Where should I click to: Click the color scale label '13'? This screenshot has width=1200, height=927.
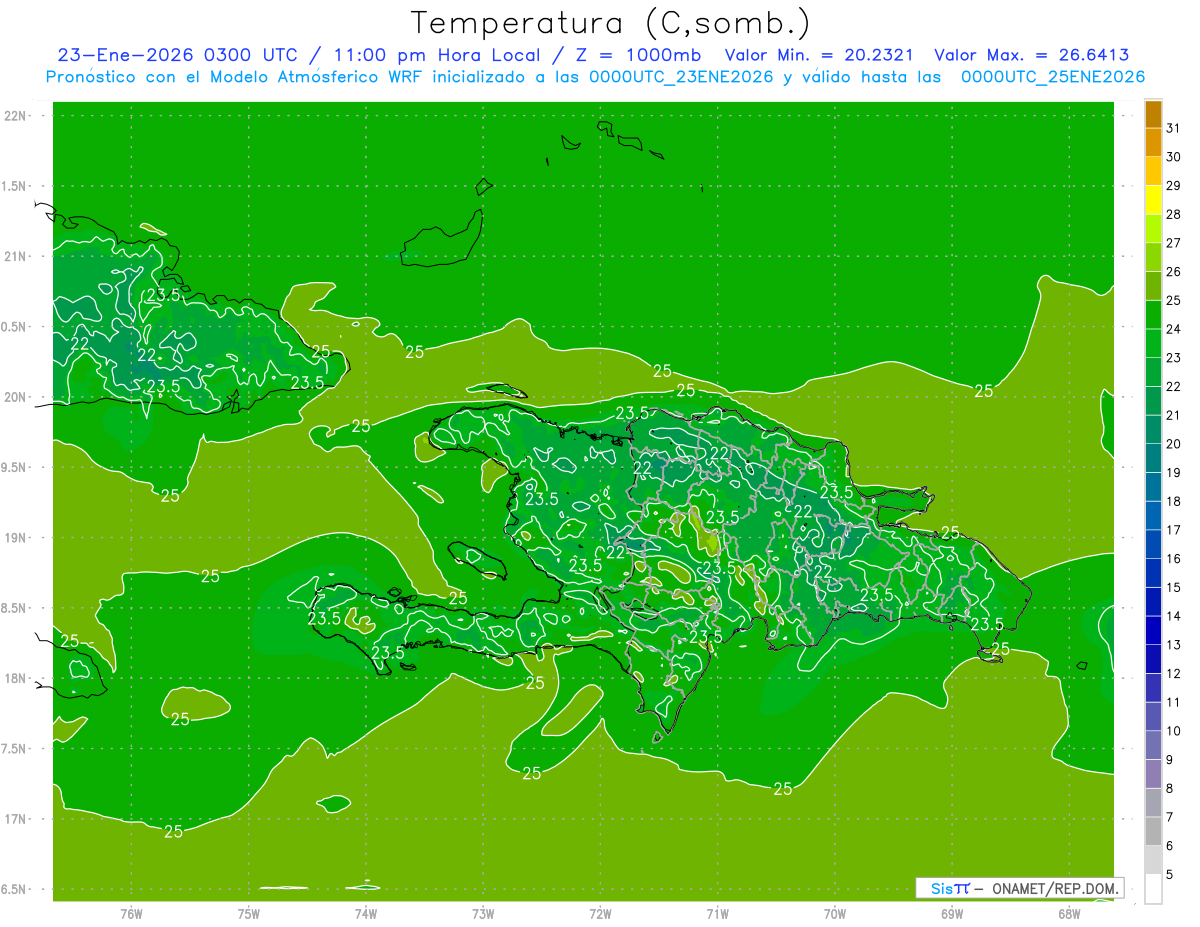[1174, 645]
